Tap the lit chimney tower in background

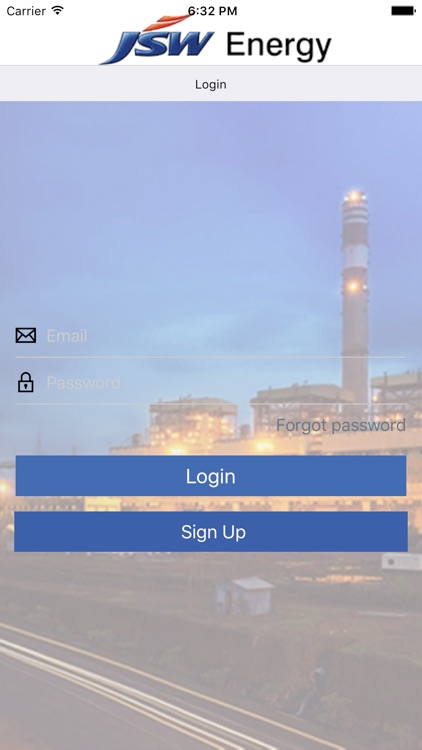[355, 301]
